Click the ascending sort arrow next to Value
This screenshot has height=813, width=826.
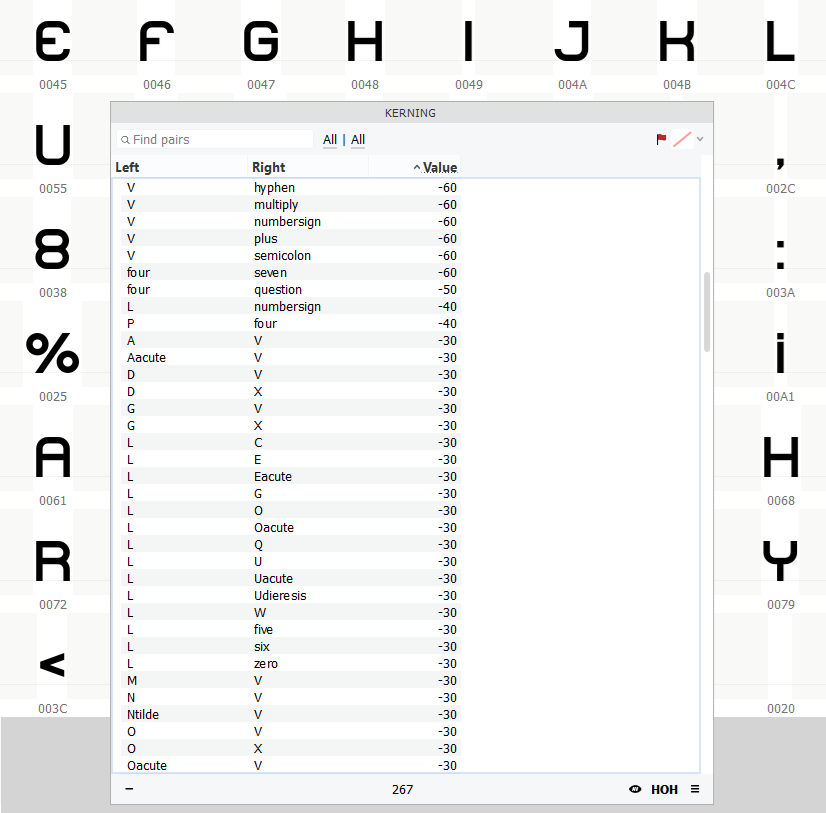pos(417,168)
